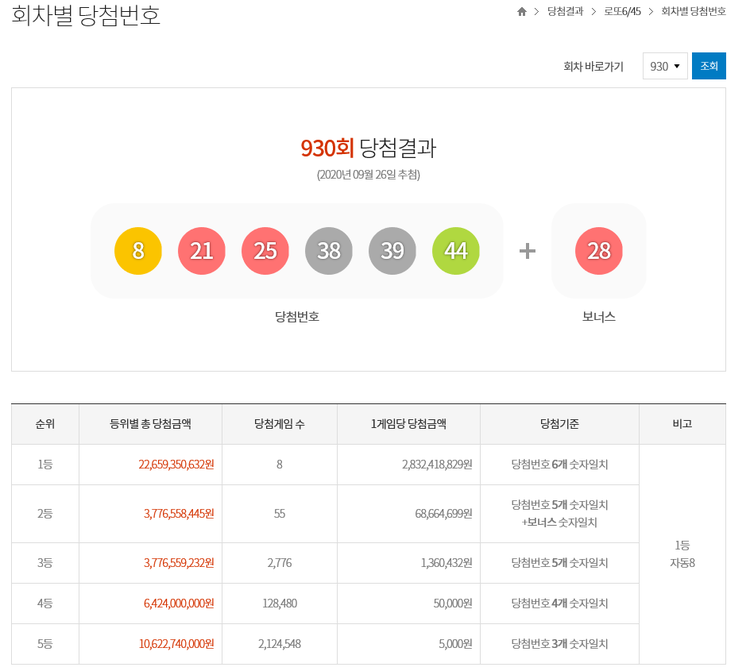Click winner count 128,480
Image resolution: width=750 pixels, height=671 pixels.
pos(279,603)
